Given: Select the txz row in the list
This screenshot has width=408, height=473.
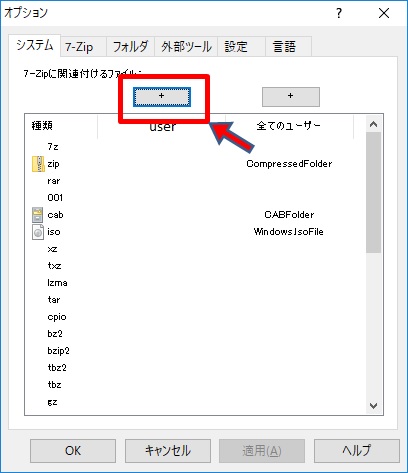Looking at the screenshot, I should point(195,266).
